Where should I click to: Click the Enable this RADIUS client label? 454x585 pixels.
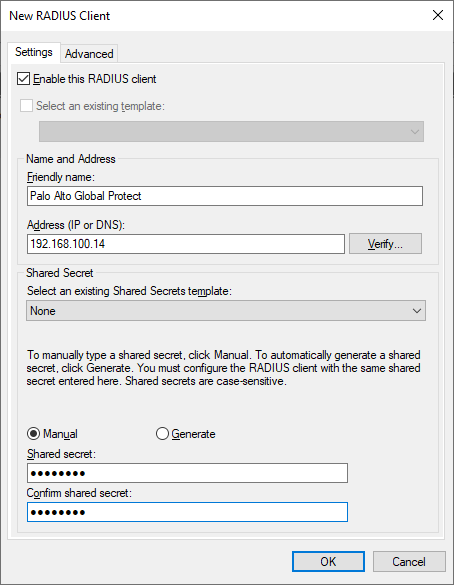(95, 79)
